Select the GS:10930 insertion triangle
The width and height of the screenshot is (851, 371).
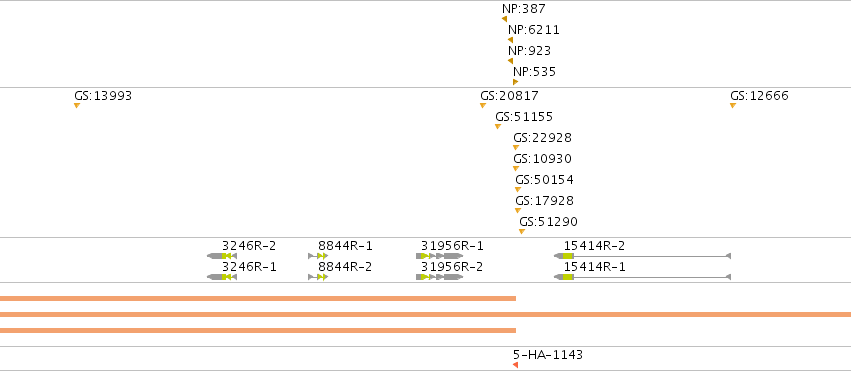tap(516, 169)
